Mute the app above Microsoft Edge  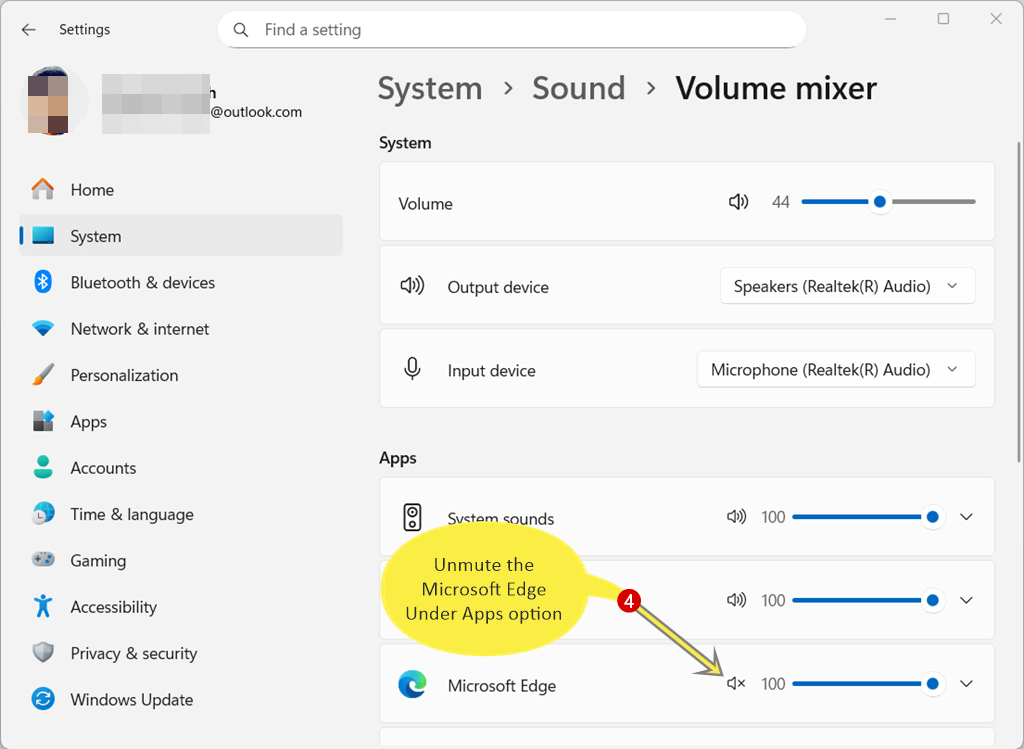point(736,600)
